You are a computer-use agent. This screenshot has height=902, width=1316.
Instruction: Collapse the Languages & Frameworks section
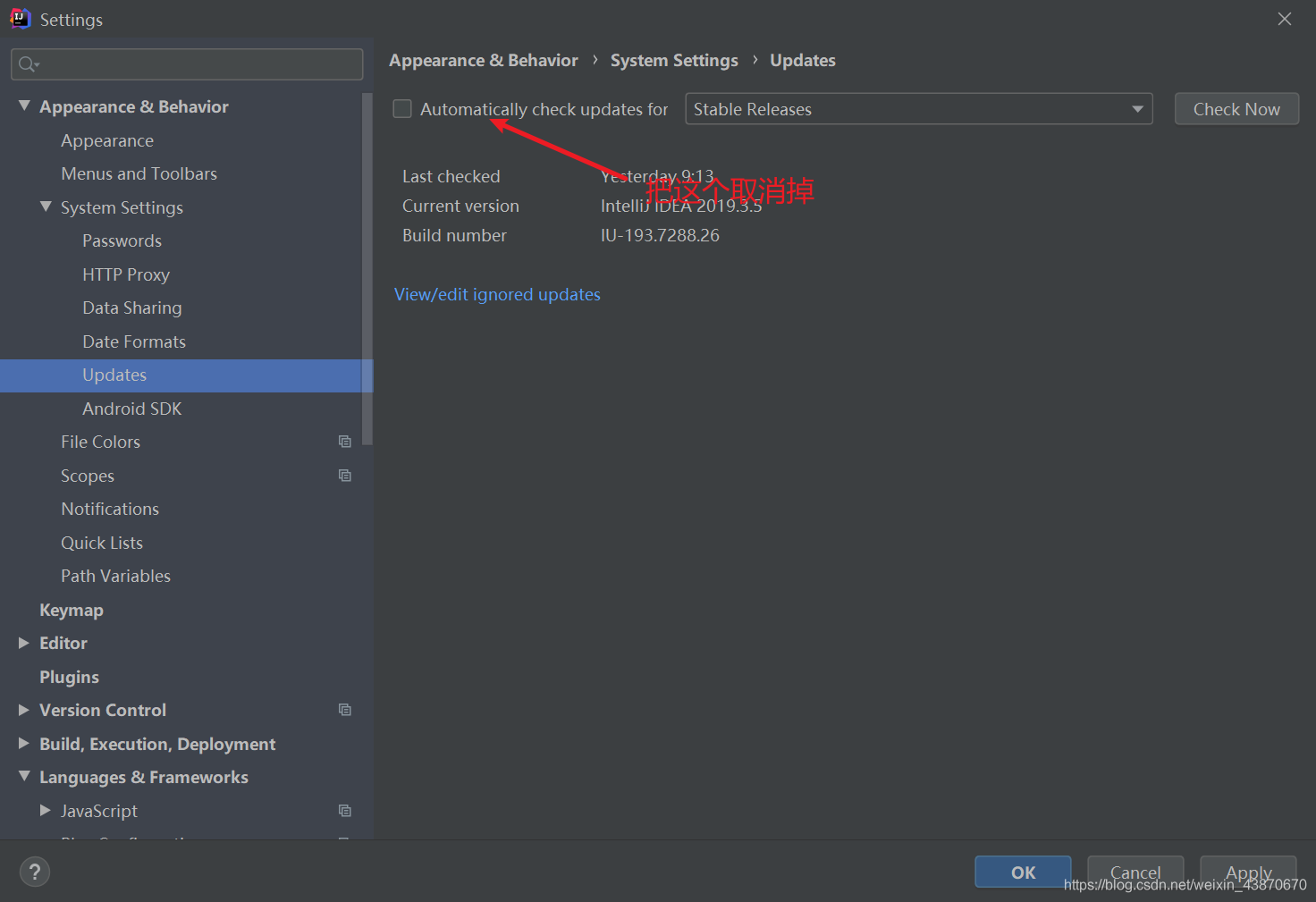pyautogui.click(x=24, y=777)
